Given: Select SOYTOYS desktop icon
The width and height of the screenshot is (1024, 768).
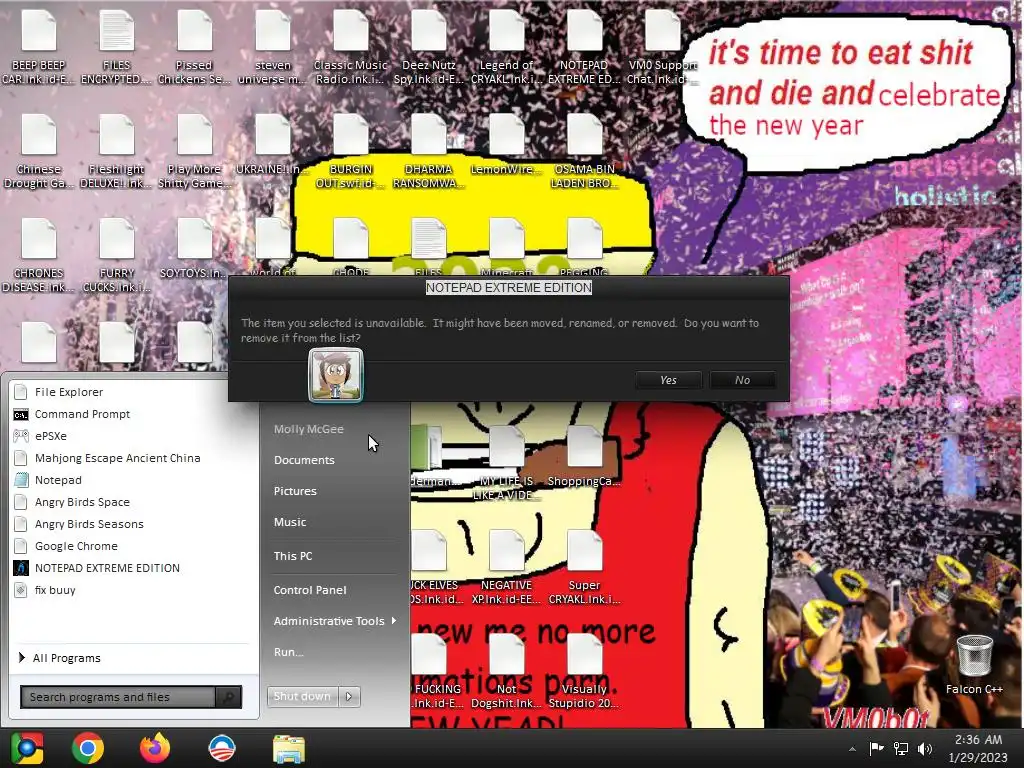Looking at the screenshot, I should [x=194, y=249].
